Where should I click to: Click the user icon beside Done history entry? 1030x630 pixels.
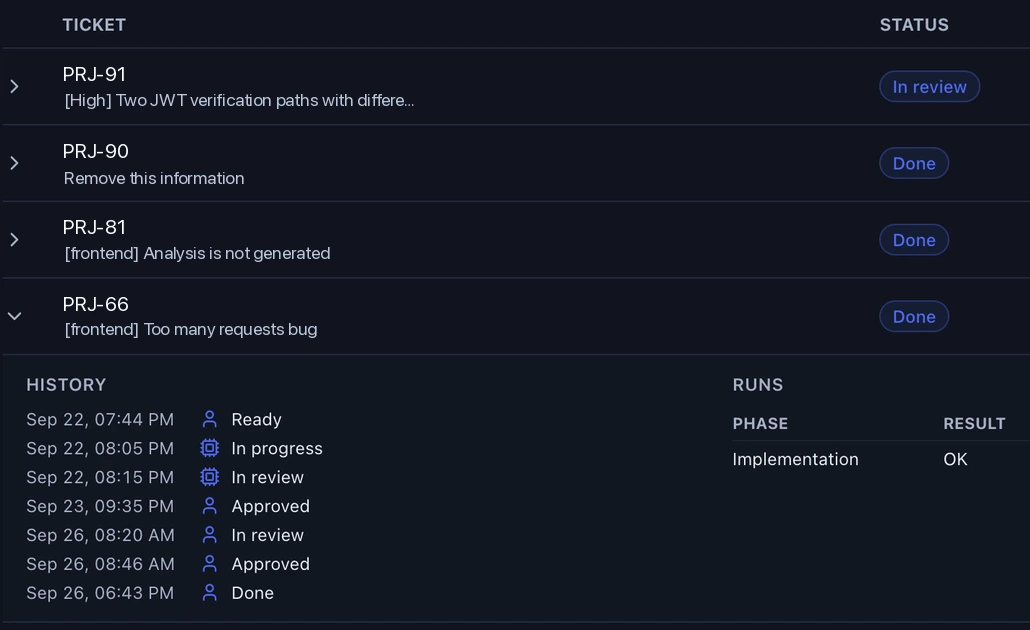pyautogui.click(x=210, y=593)
